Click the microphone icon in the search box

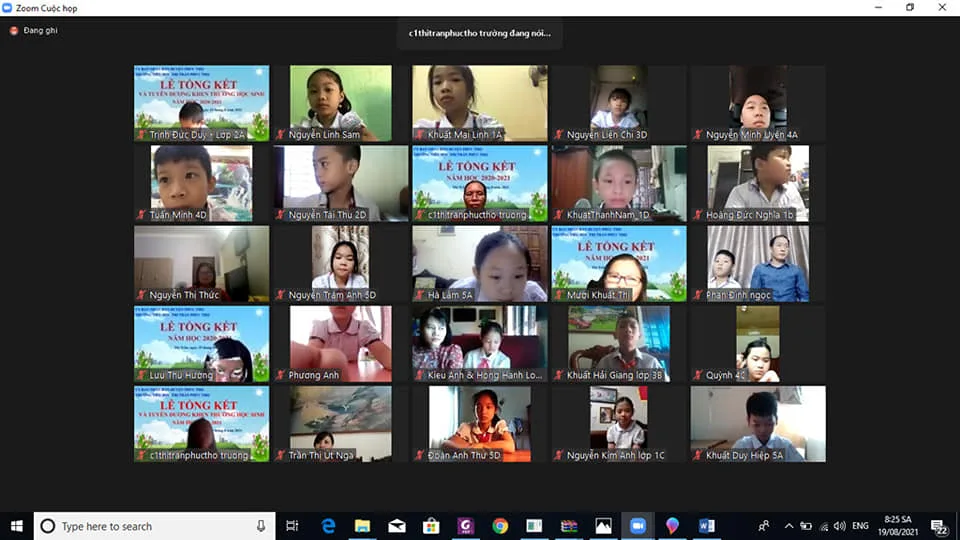(261, 526)
